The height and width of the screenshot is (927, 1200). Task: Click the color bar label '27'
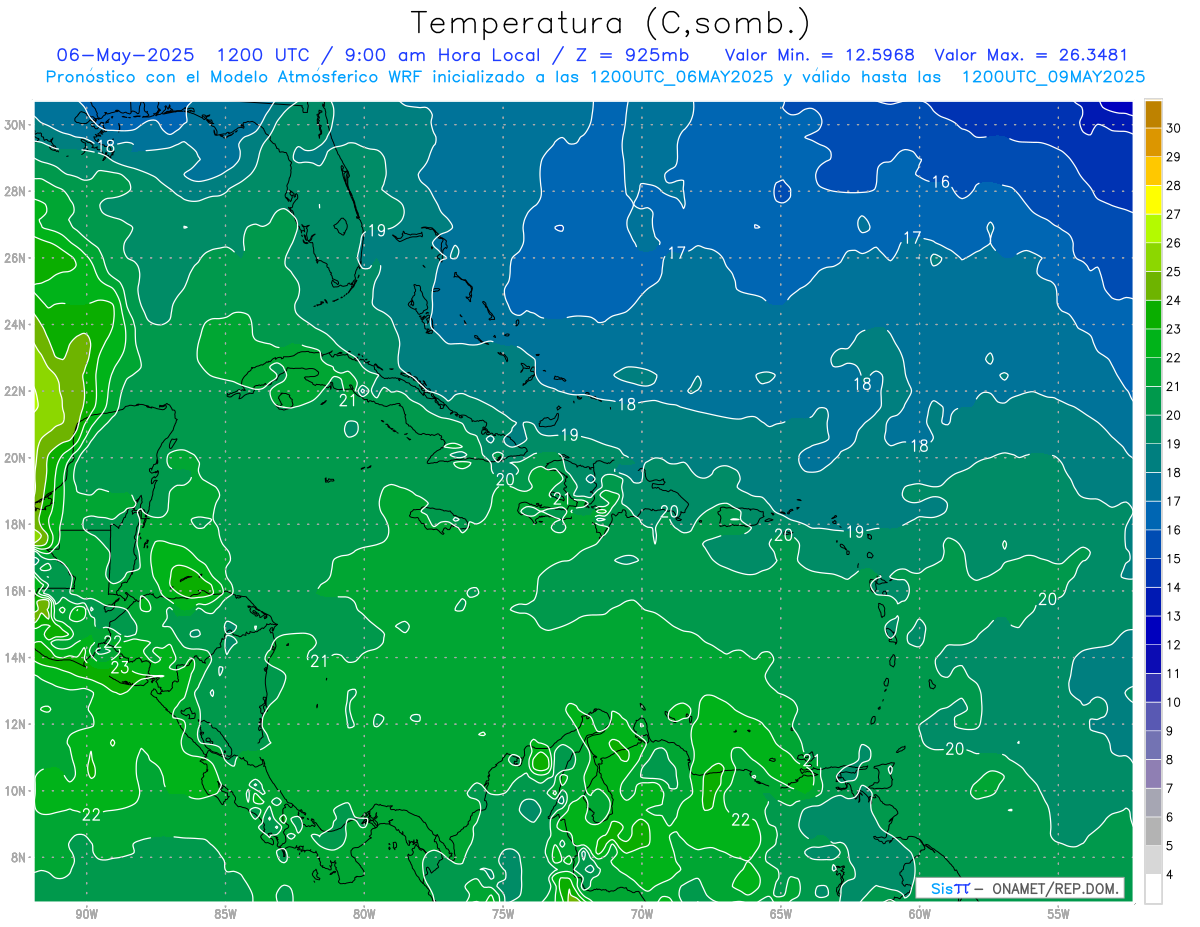[x=1174, y=214]
